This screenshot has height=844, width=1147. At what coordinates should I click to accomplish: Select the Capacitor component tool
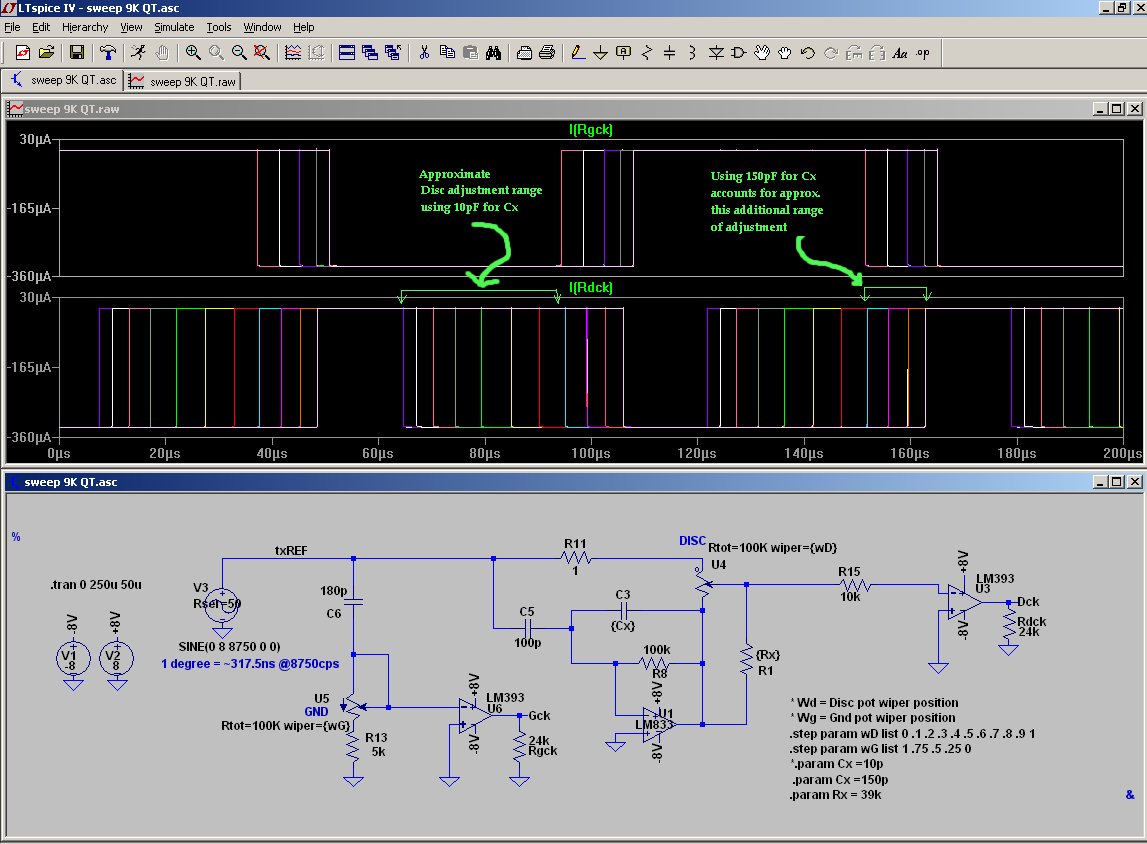click(x=670, y=53)
